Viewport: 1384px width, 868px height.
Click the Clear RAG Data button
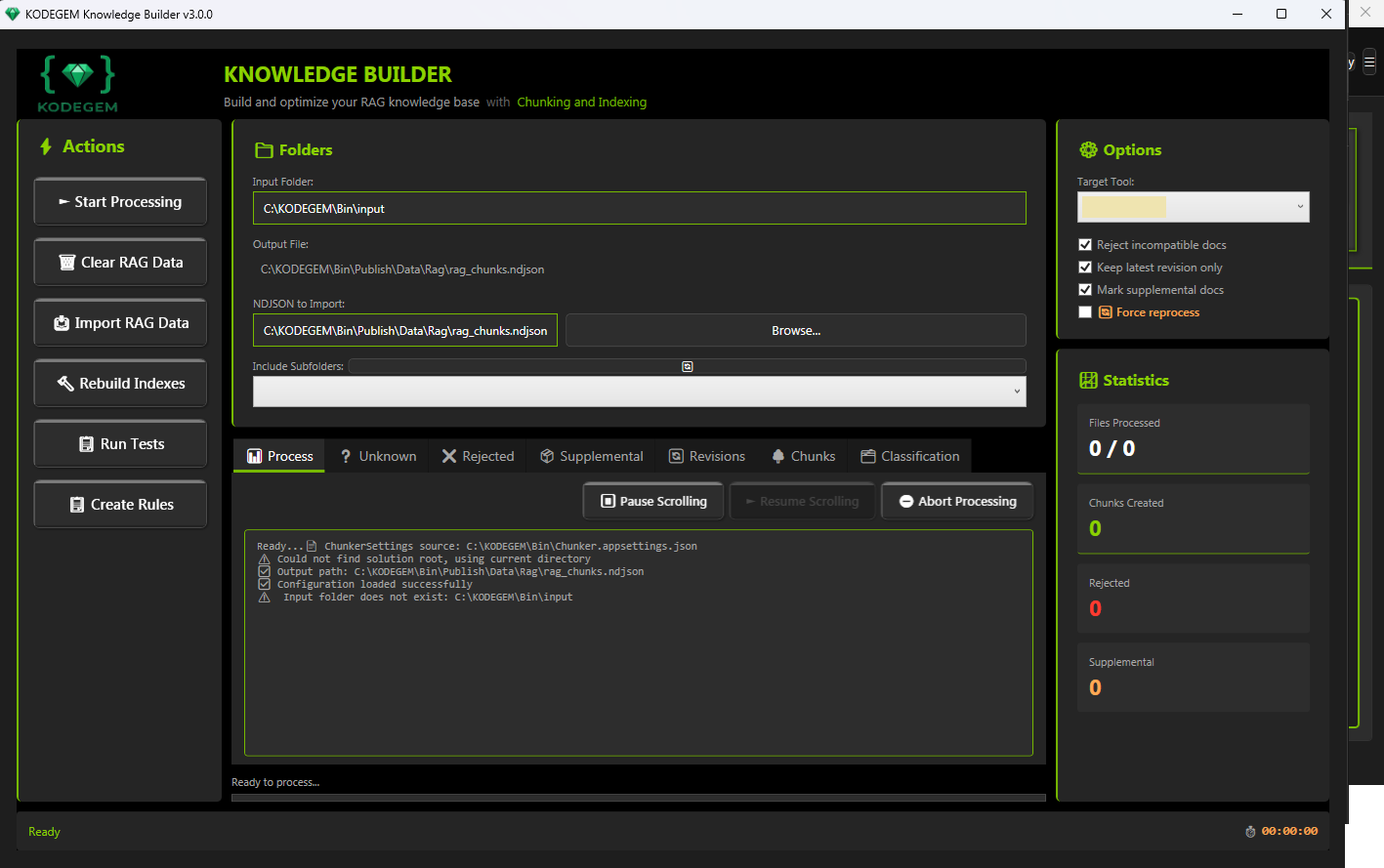[x=120, y=263]
